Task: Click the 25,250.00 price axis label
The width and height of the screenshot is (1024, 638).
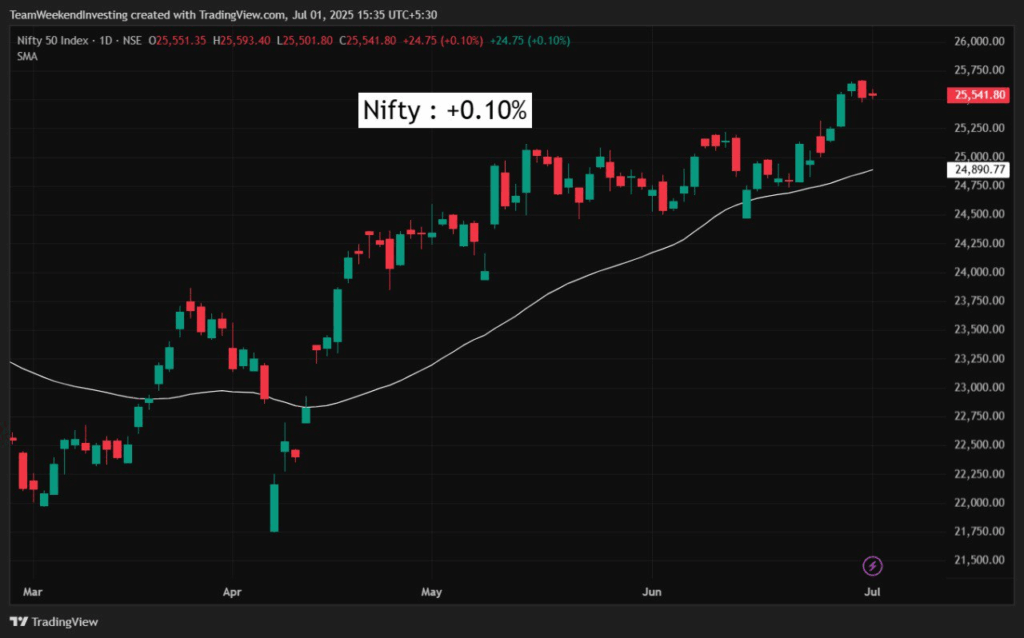Action: 979,128
